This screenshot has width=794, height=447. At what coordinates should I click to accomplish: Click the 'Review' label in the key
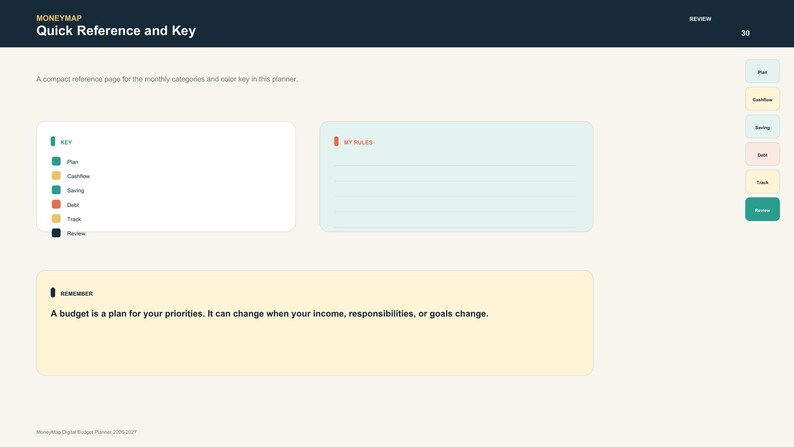(76, 233)
